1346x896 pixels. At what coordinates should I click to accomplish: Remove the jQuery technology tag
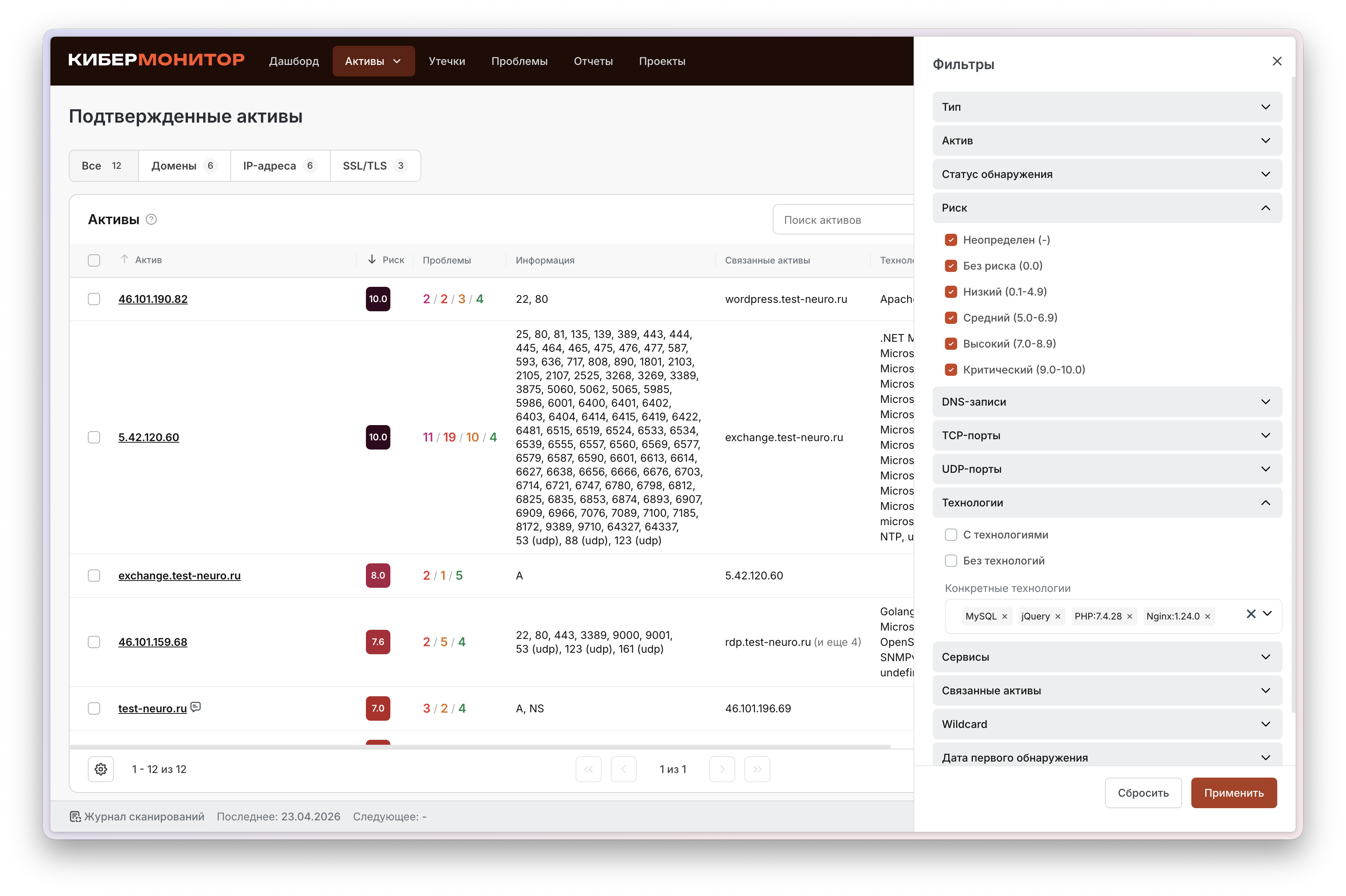click(x=1058, y=616)
